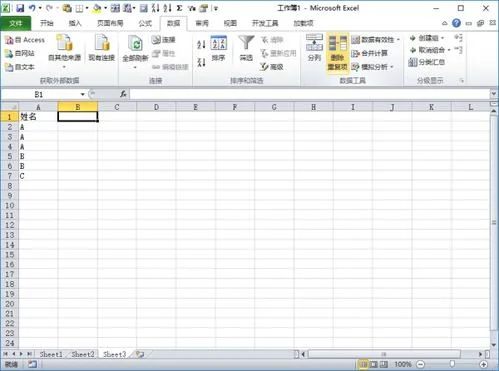Image resolution: width=499 pixels, height=371 pixels.
Task: Click the blue Help question mark icon
Action: (456, 23)
